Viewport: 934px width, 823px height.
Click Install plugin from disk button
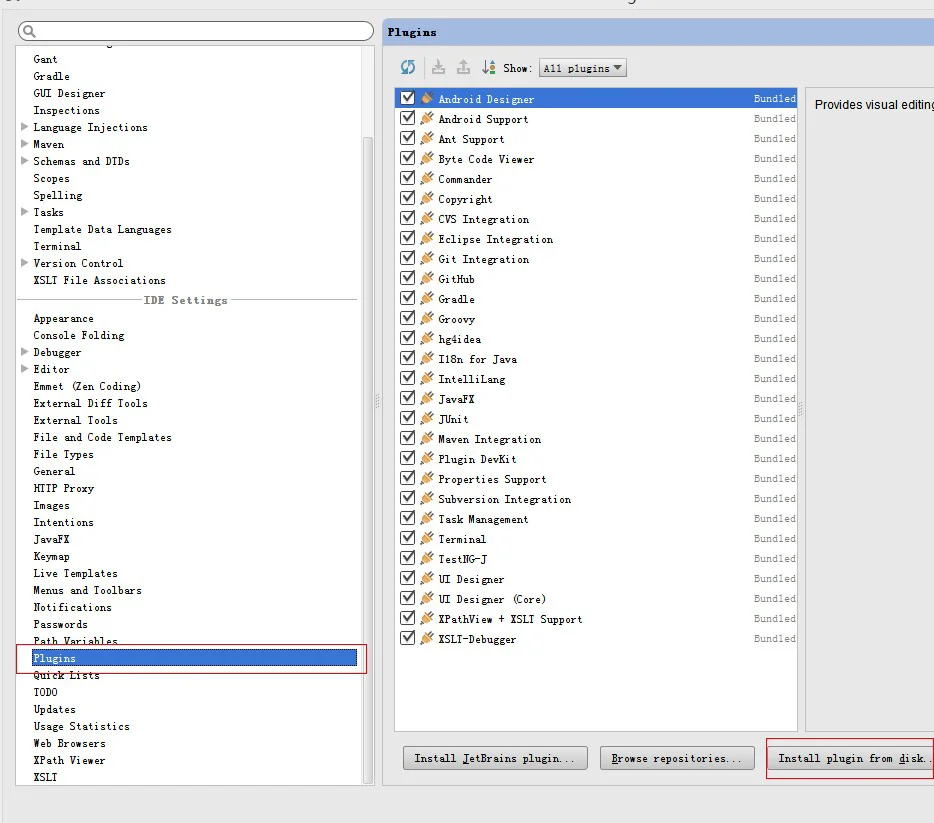[852, 758]
